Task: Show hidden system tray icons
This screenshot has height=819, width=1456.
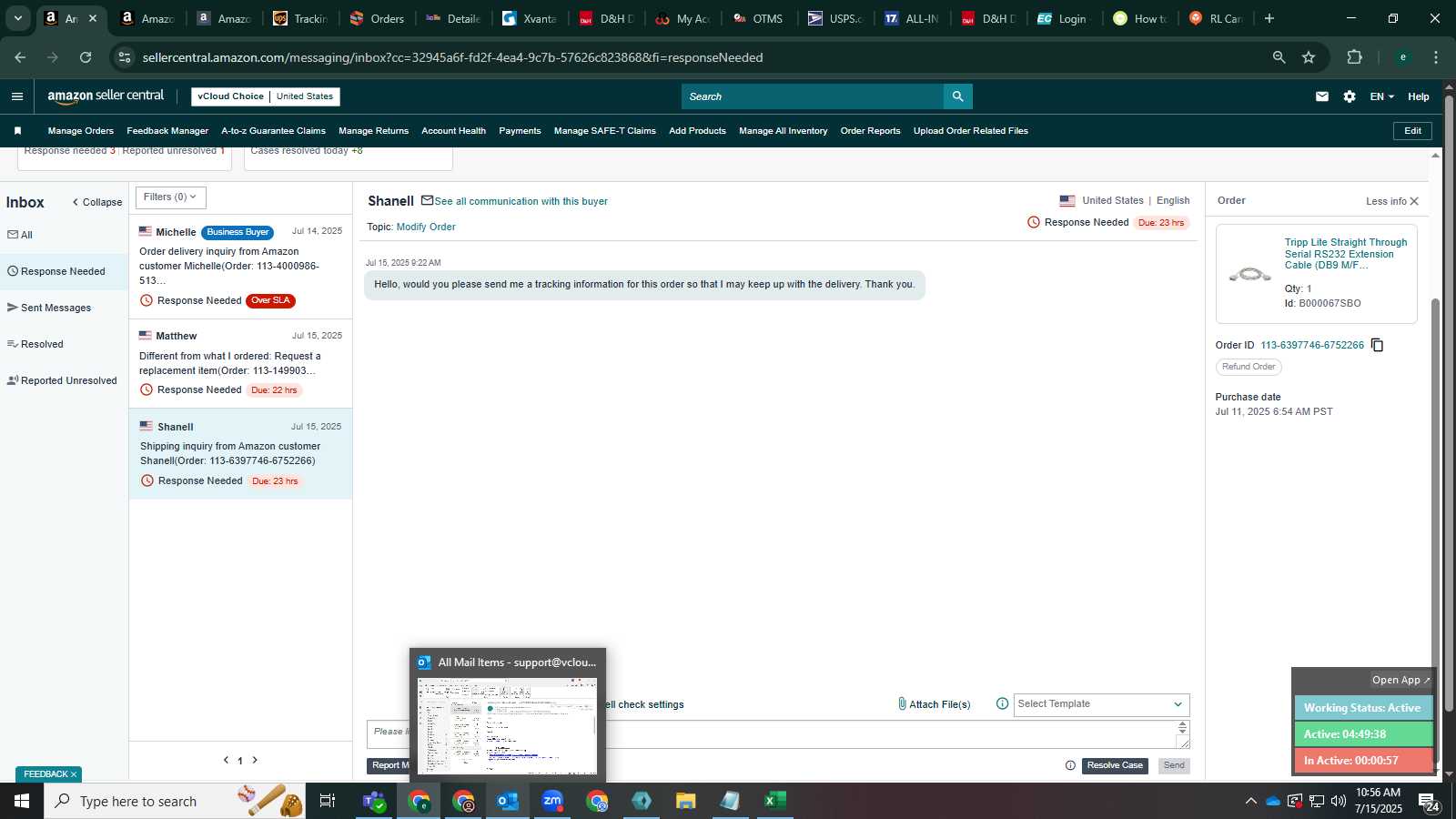Action: click(1250, 801)
